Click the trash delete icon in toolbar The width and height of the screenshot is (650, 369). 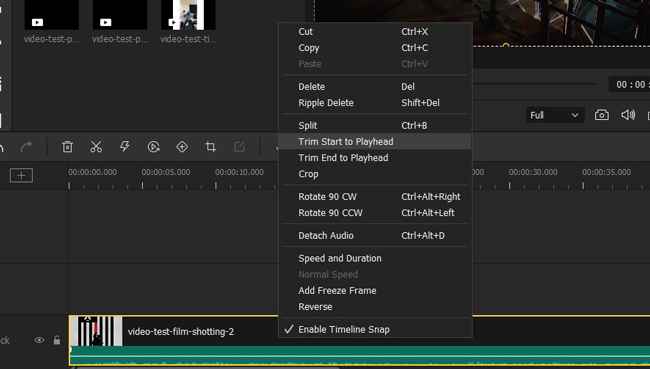pyautogui.click(x=67, y=147)
